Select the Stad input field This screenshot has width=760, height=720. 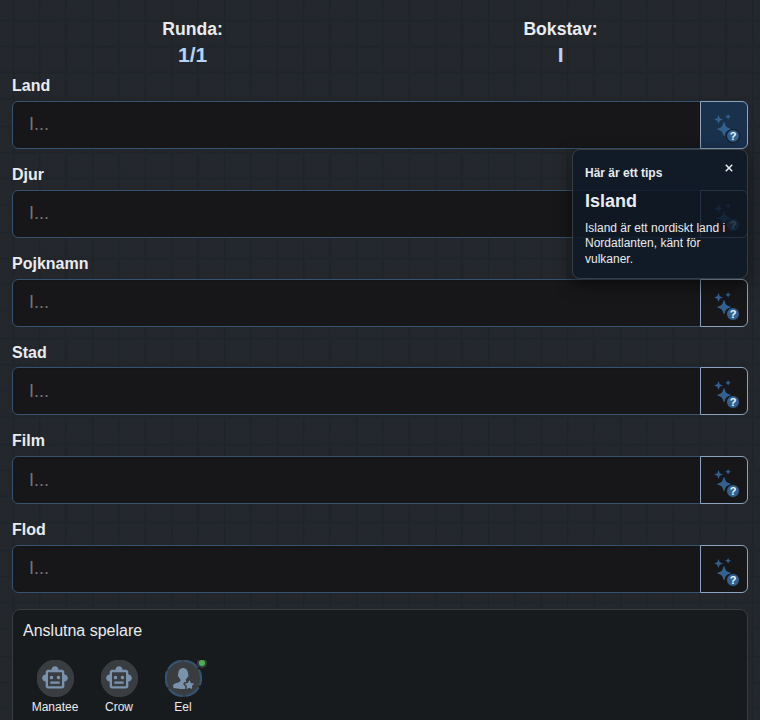[356, 391]
